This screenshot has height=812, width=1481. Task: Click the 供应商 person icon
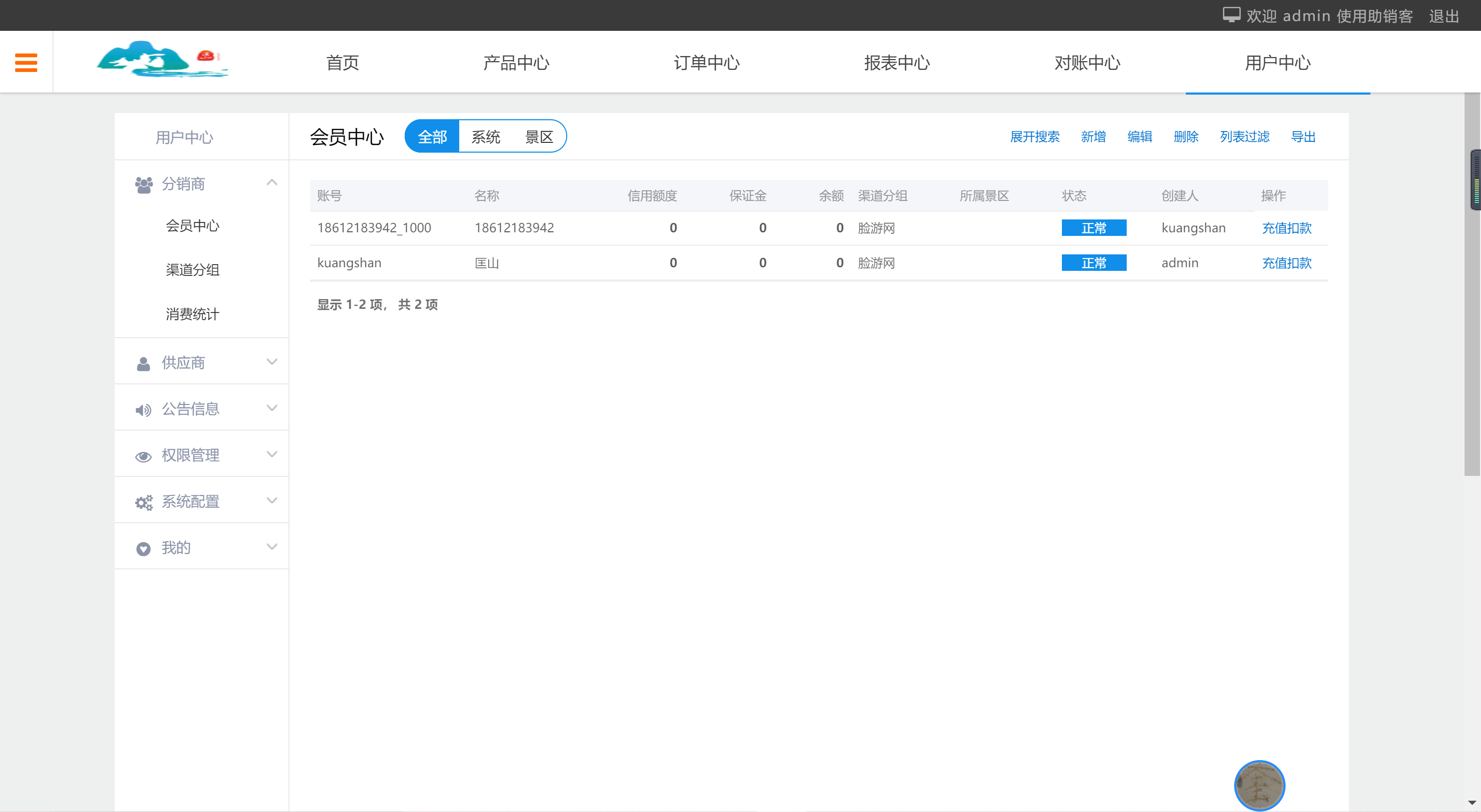click(x=143, y=363)
